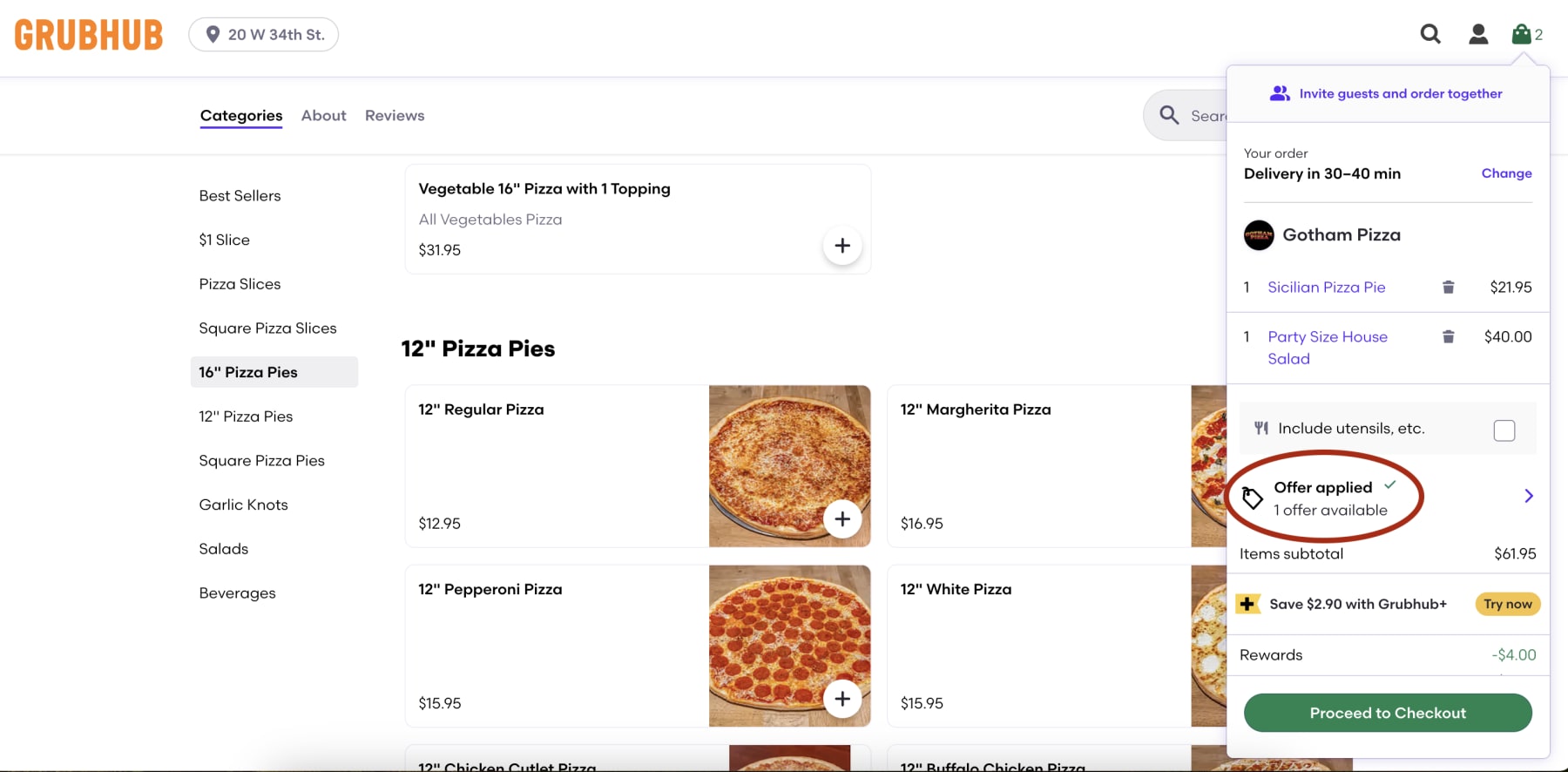Open the 20 W 34th St address selector
This screenshot has height=772, width=1568.
coord(264,34)
